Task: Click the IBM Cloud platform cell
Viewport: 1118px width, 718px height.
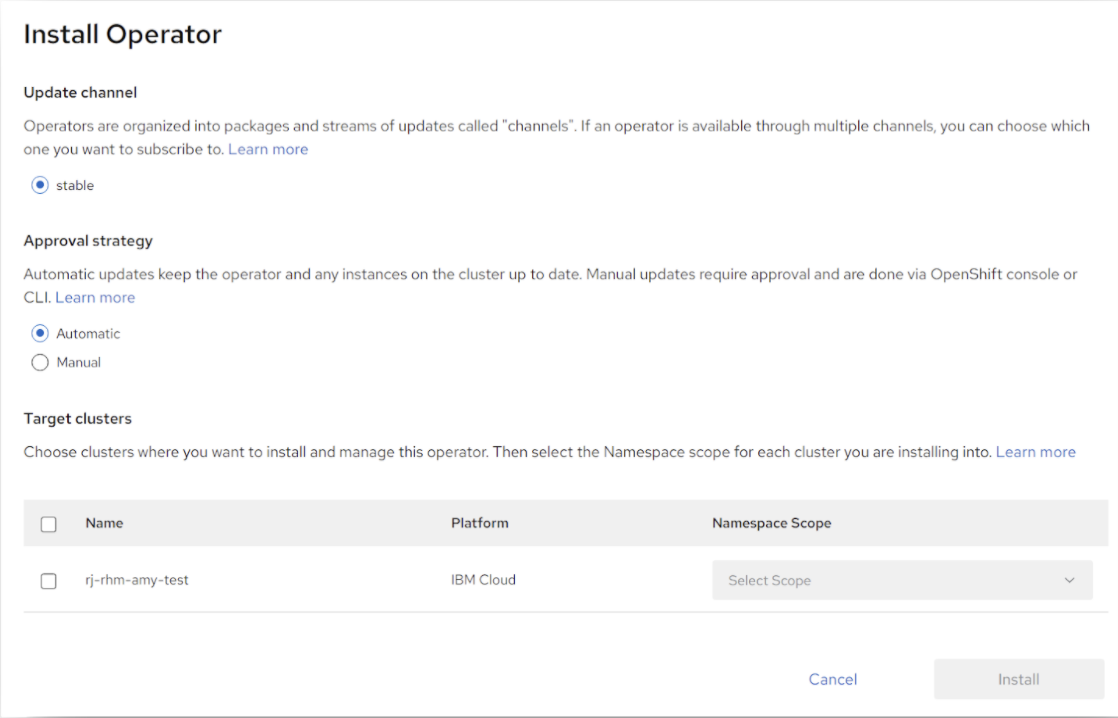Action: (x=483, y=580)
